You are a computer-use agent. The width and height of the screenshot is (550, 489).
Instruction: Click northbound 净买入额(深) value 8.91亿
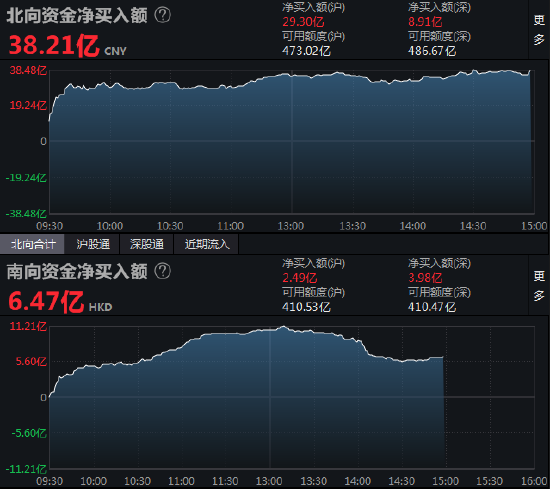tap(425, 22)
